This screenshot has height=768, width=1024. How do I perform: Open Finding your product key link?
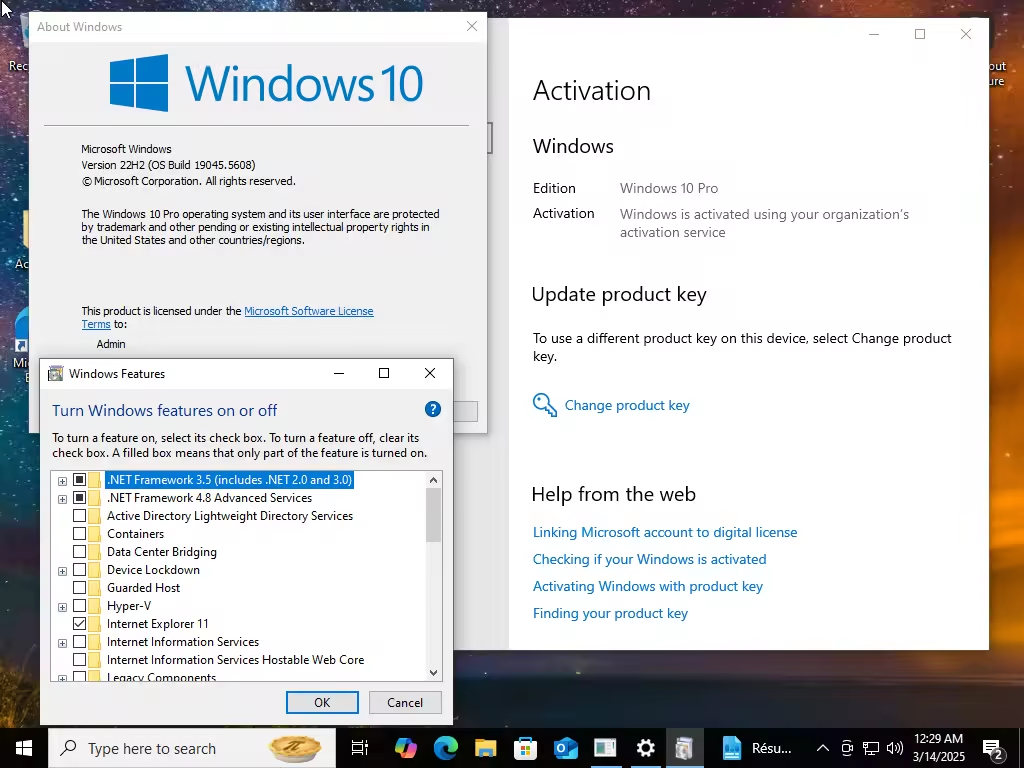(x=610, y=613)
